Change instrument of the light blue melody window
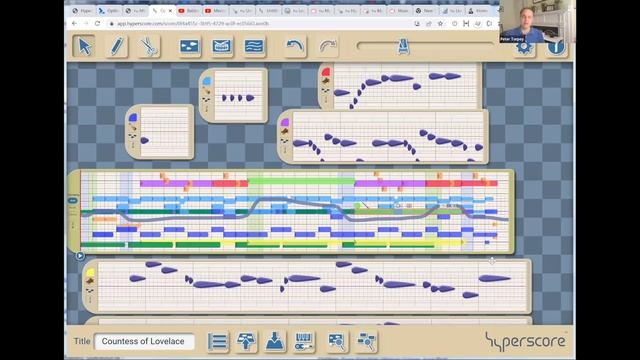Screen dimensions: 640x360 click(x=207, y=91)
